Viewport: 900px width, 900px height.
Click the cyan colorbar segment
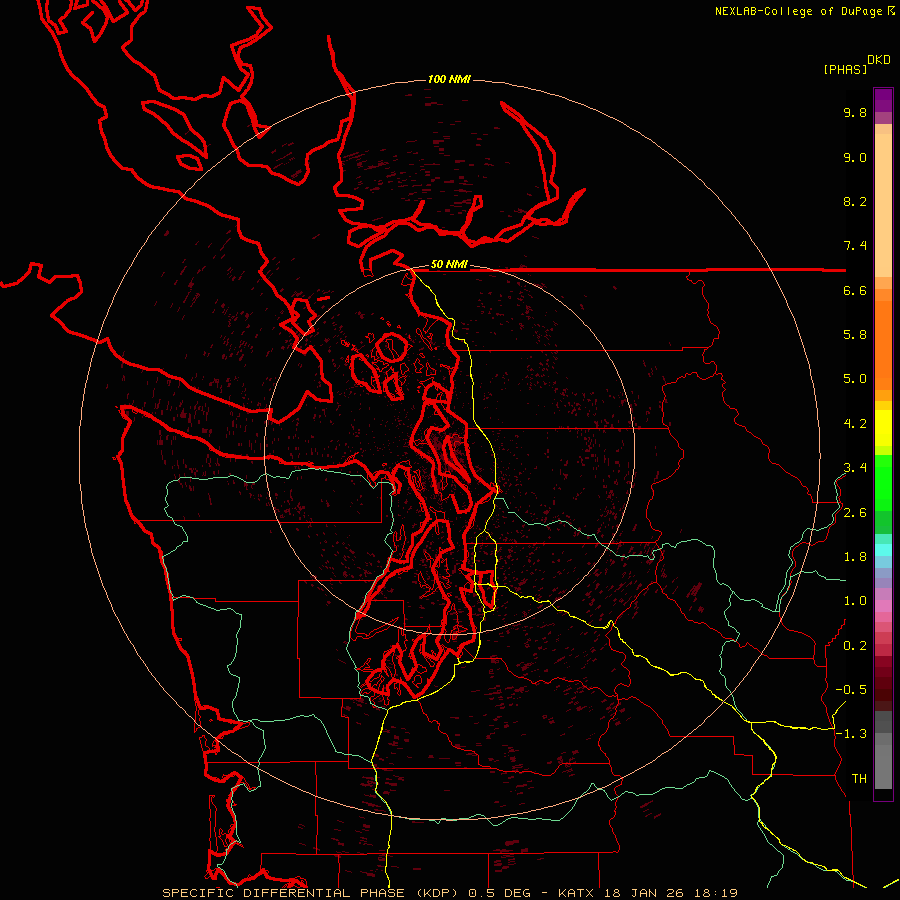883,549
